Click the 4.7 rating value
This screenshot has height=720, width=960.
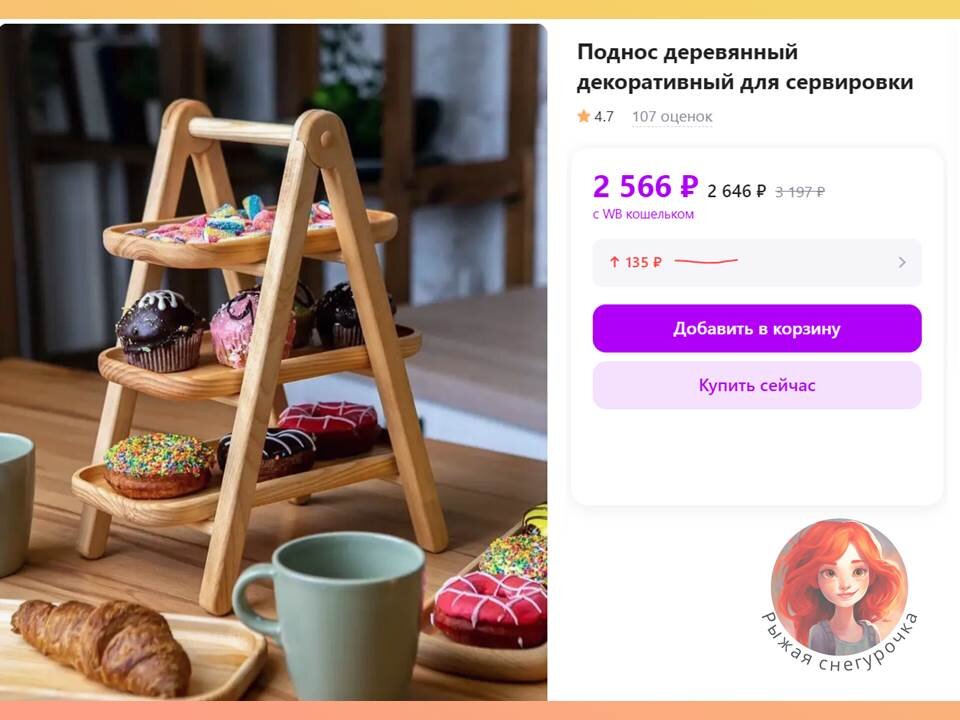tap(604, 116)
